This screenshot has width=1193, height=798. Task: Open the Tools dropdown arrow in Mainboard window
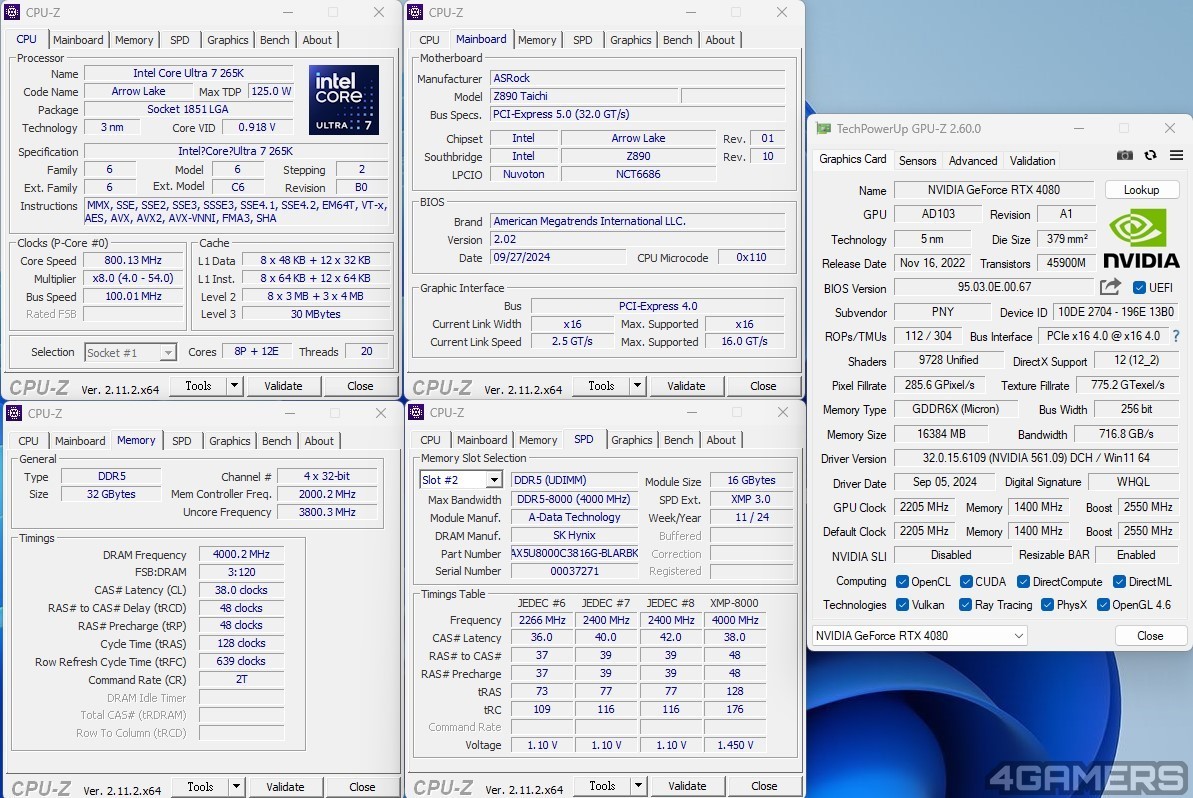pos(638,386)
